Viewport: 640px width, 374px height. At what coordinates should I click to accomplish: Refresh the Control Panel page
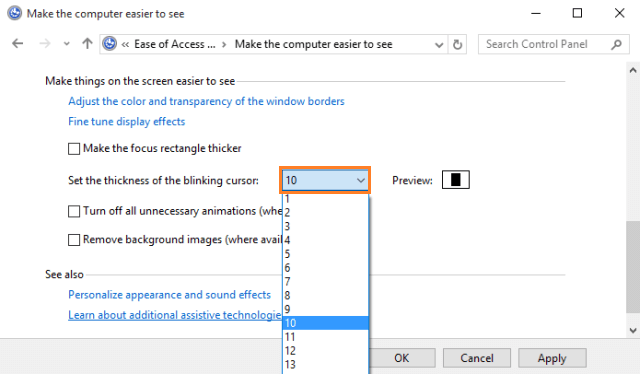point(458,44)
